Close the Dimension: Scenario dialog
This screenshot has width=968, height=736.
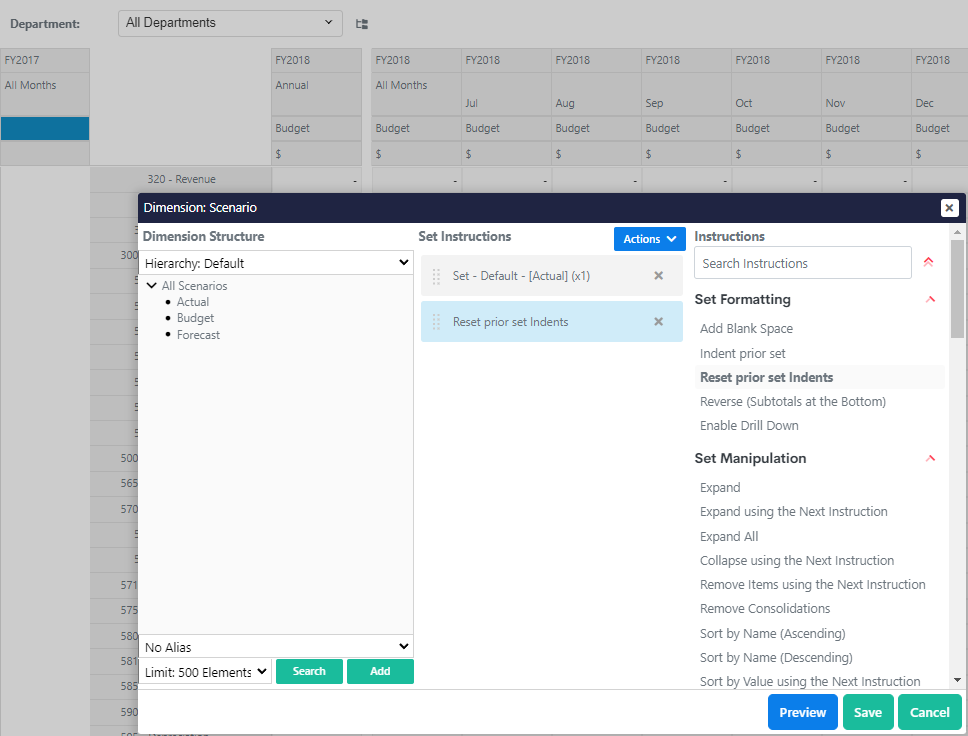pyautogui.click(x=949, y=208)
